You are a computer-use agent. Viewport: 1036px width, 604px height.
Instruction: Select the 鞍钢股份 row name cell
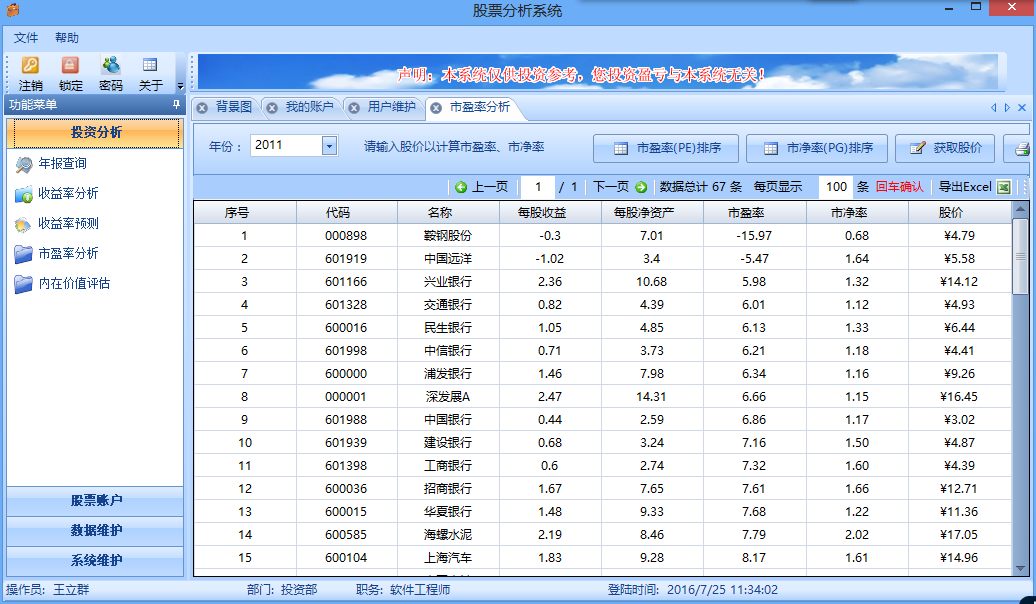point(449,236)
